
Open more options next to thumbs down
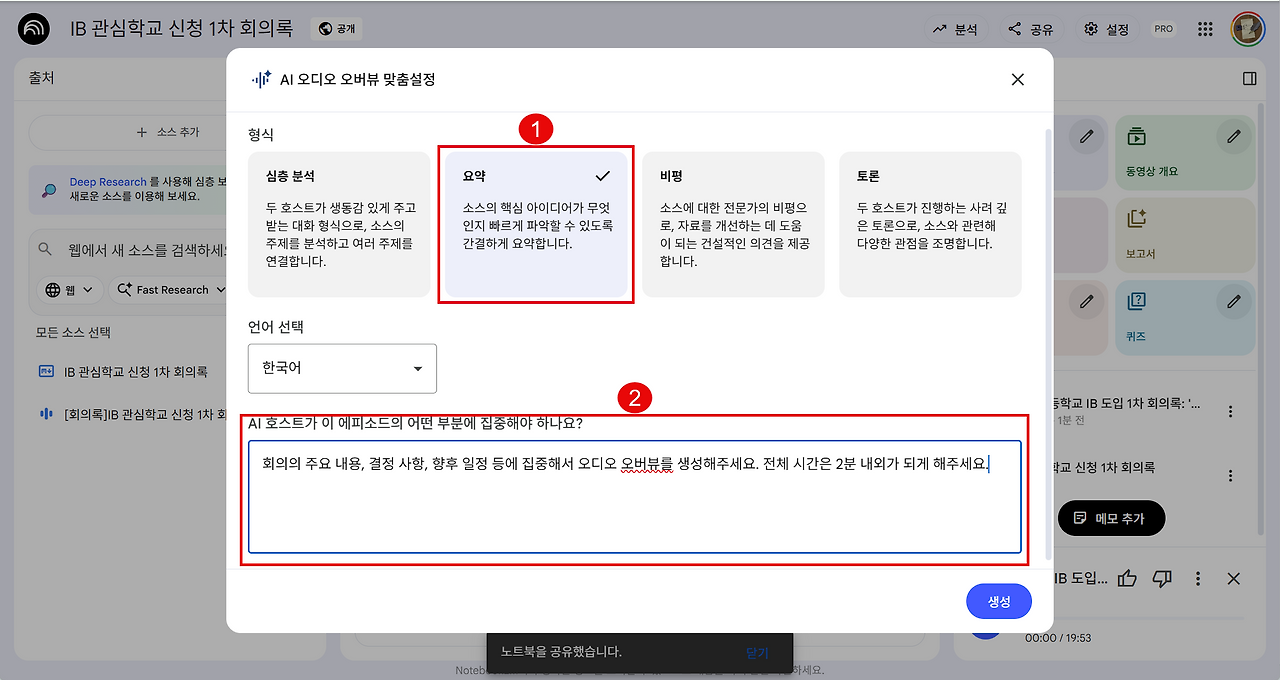[1198, 578]
